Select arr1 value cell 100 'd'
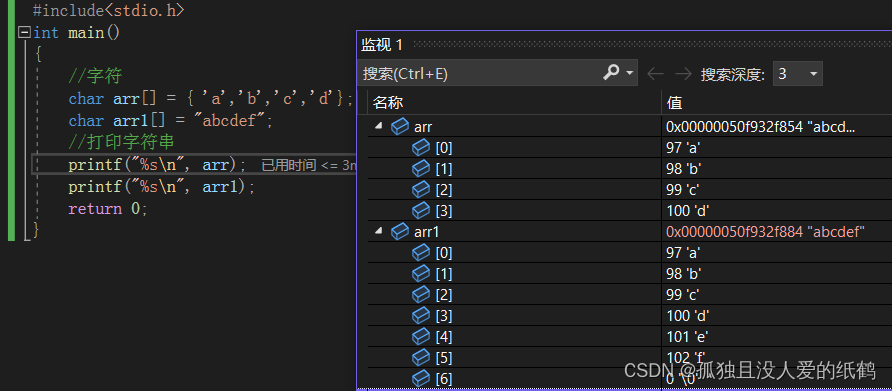The image size is (892, 391). pyautogui.click(x=688, y=316)
